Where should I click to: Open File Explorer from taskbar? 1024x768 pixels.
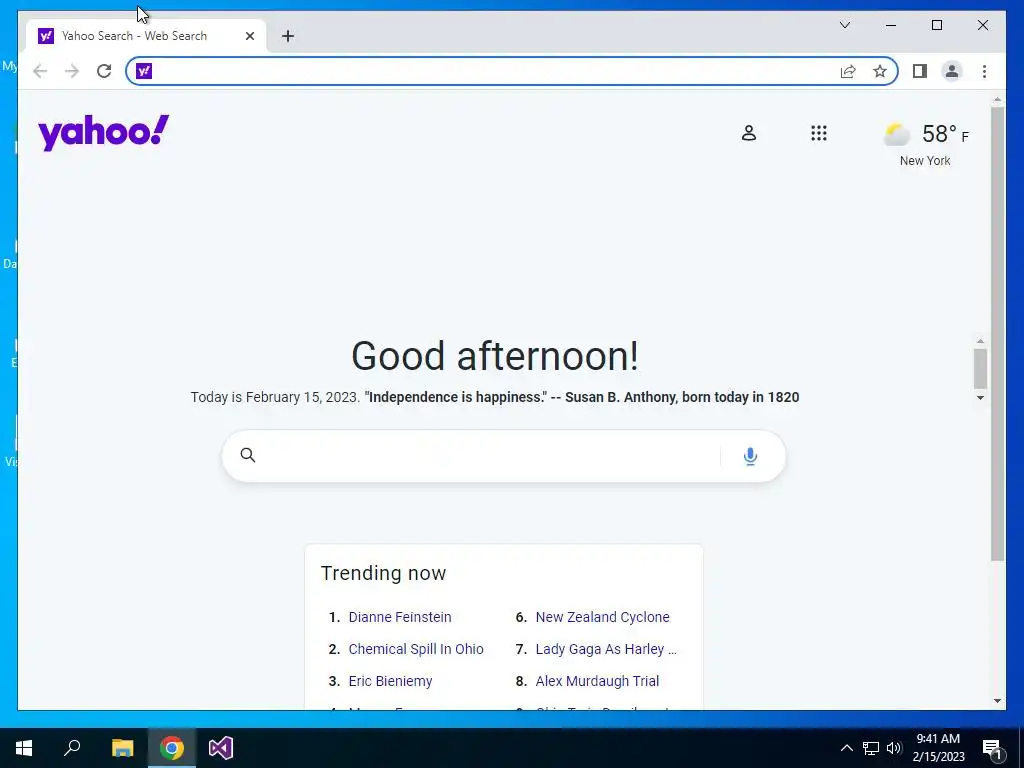click(122, 748)
